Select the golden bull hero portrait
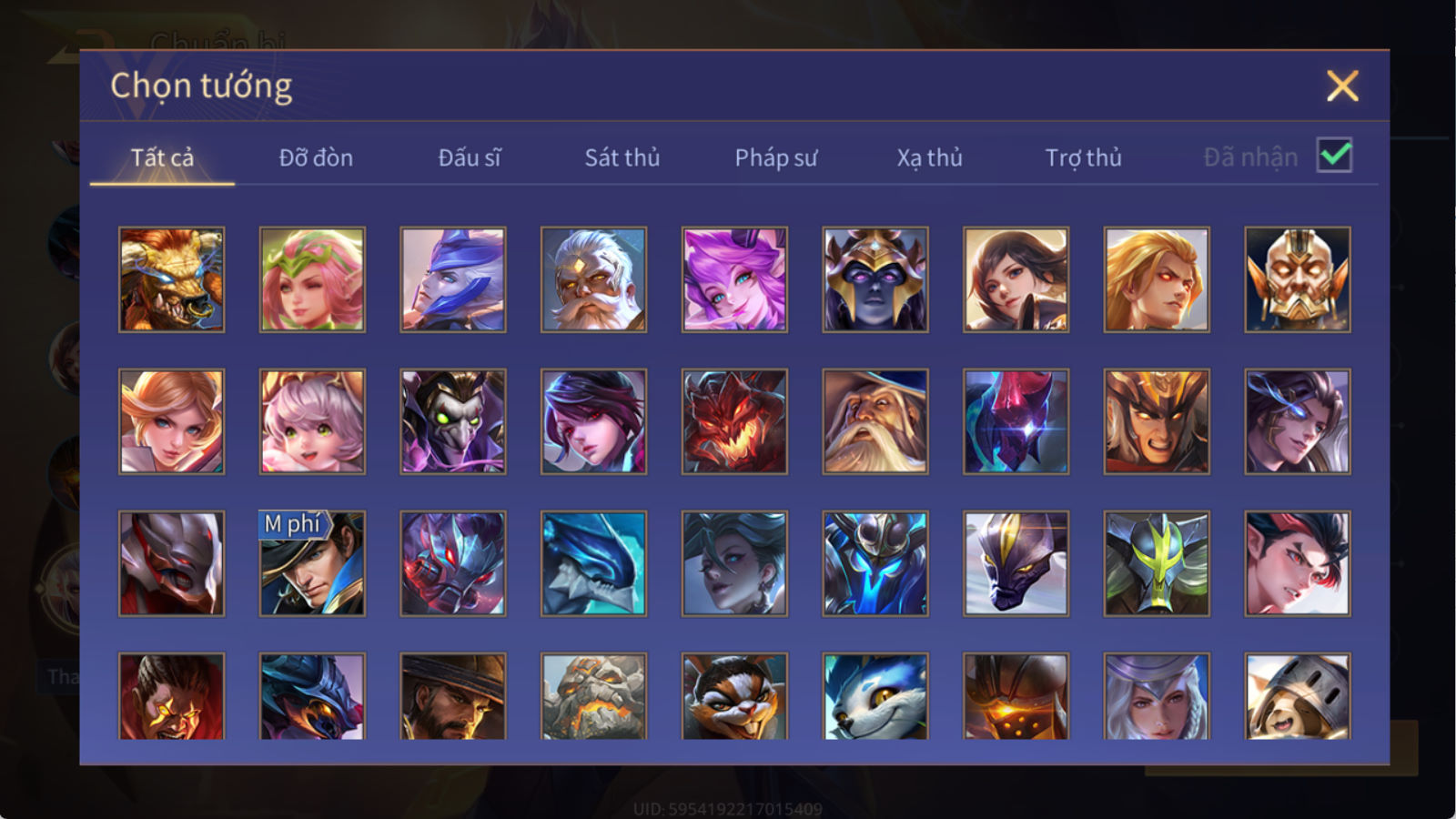Image resolution: width=1456 pixels, height=819 pixels. (x=171, y=279)
